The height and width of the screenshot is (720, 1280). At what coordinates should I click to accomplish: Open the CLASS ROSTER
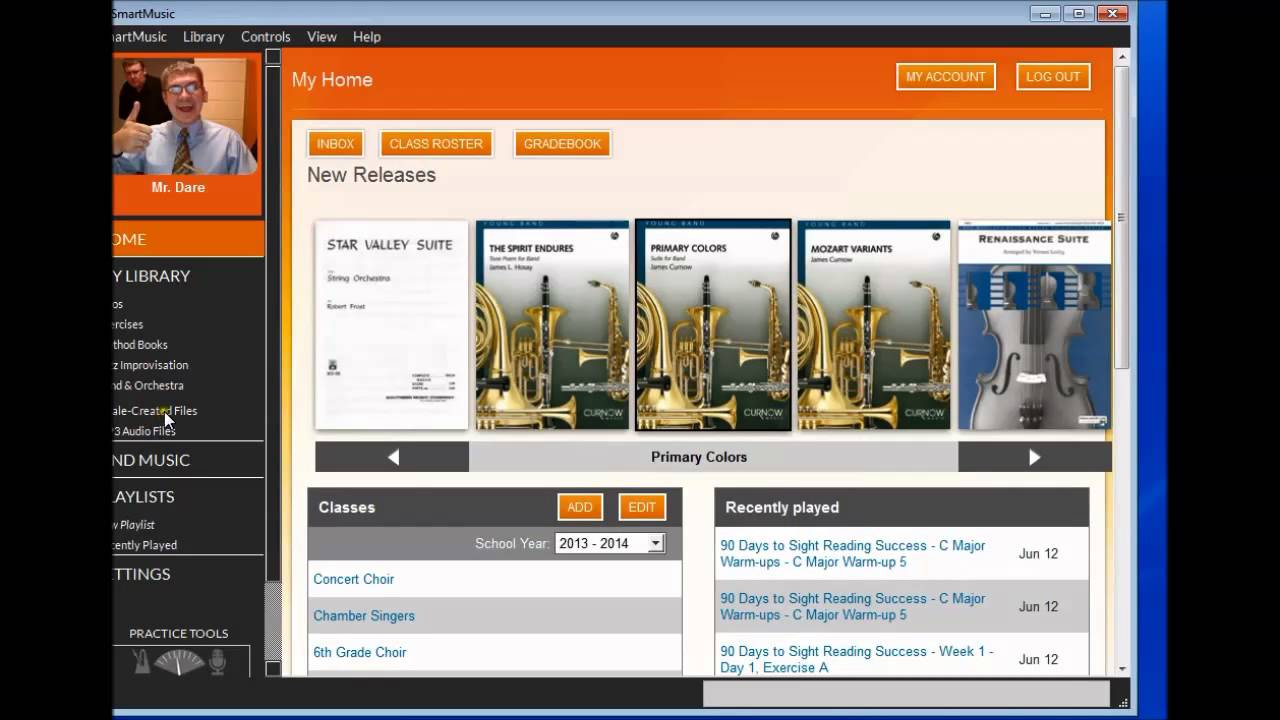[436, 144]
